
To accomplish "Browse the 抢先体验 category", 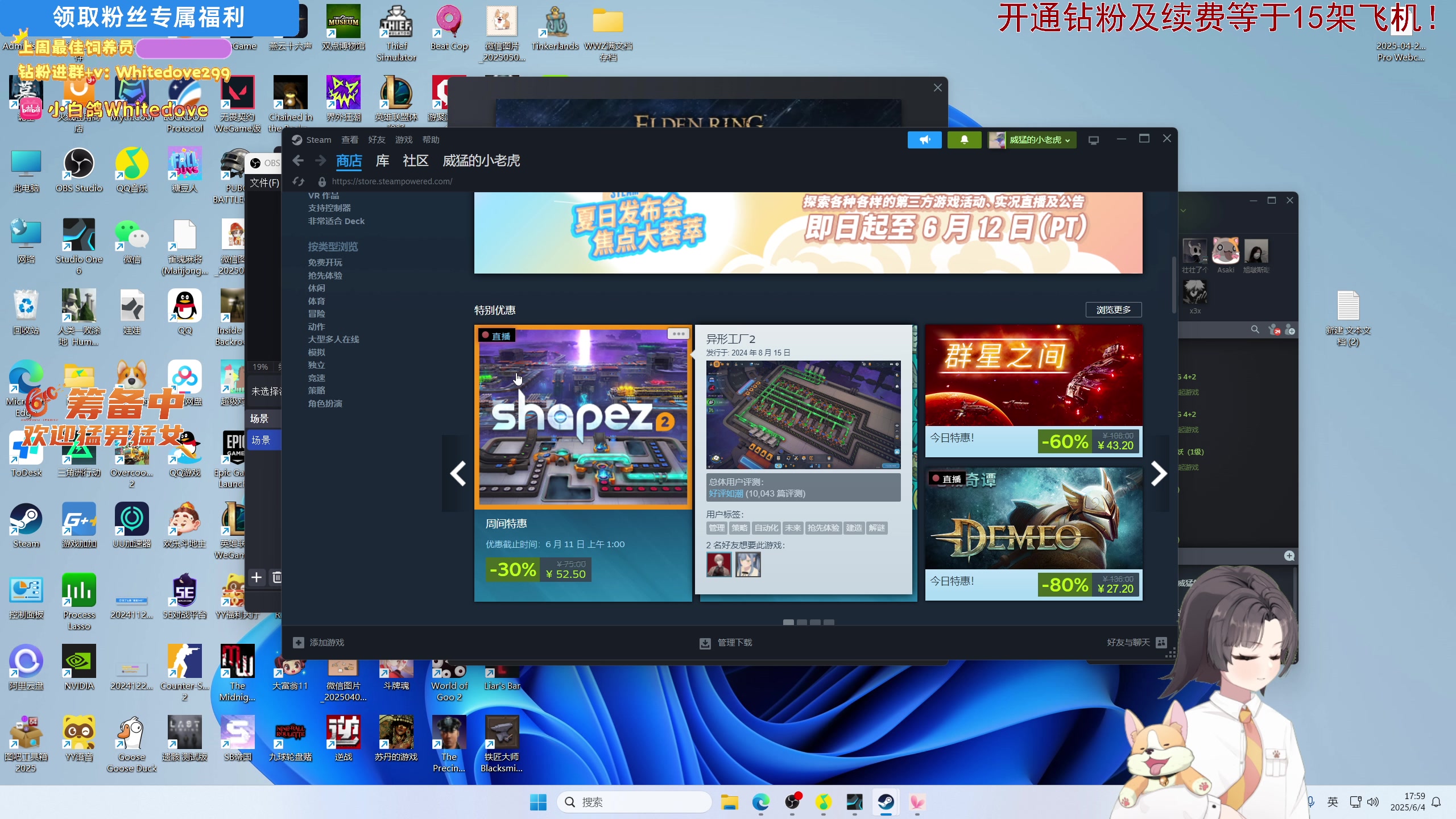I will pyautogui.click(x=325, y=275).
